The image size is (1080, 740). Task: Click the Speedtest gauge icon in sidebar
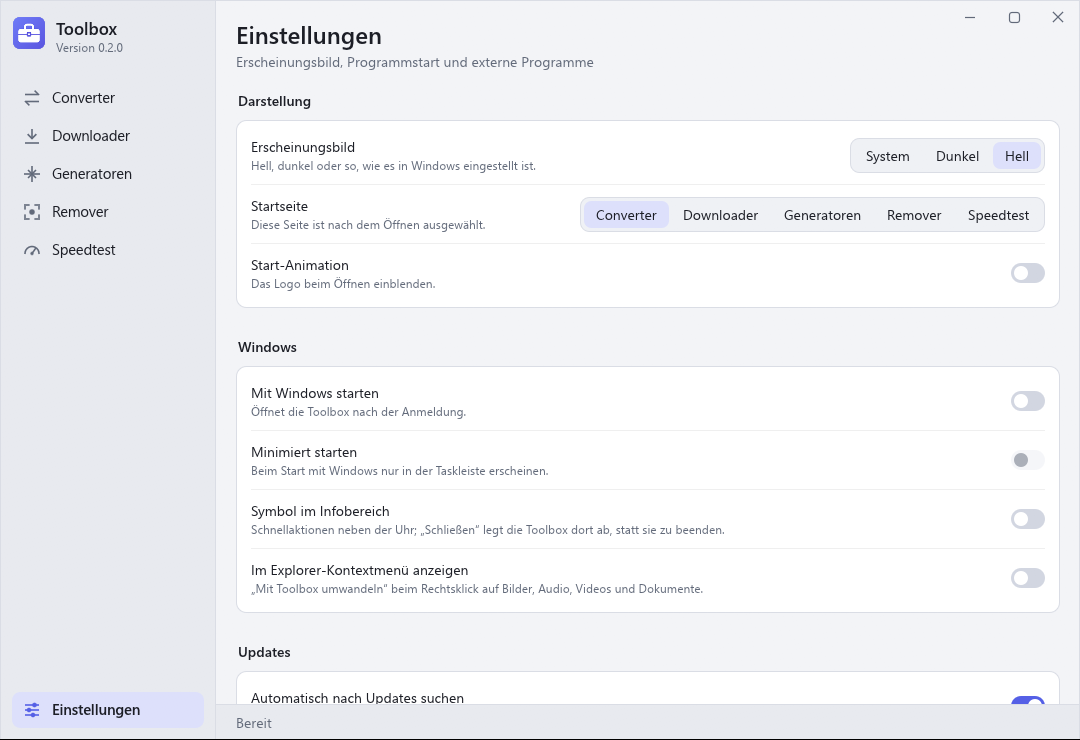[x=32, y=250]
